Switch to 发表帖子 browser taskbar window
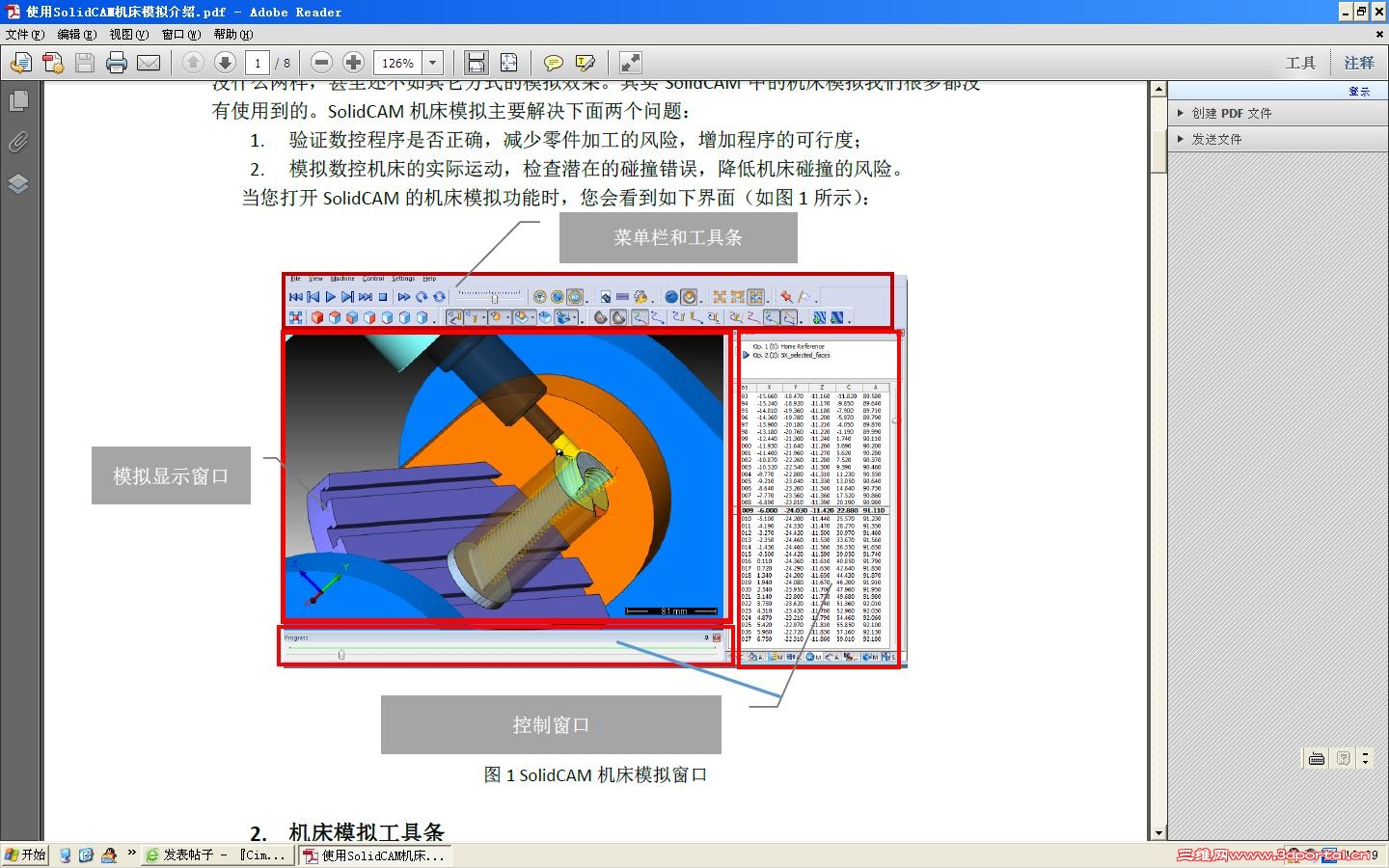The image size is (1389, 868). 216,855
